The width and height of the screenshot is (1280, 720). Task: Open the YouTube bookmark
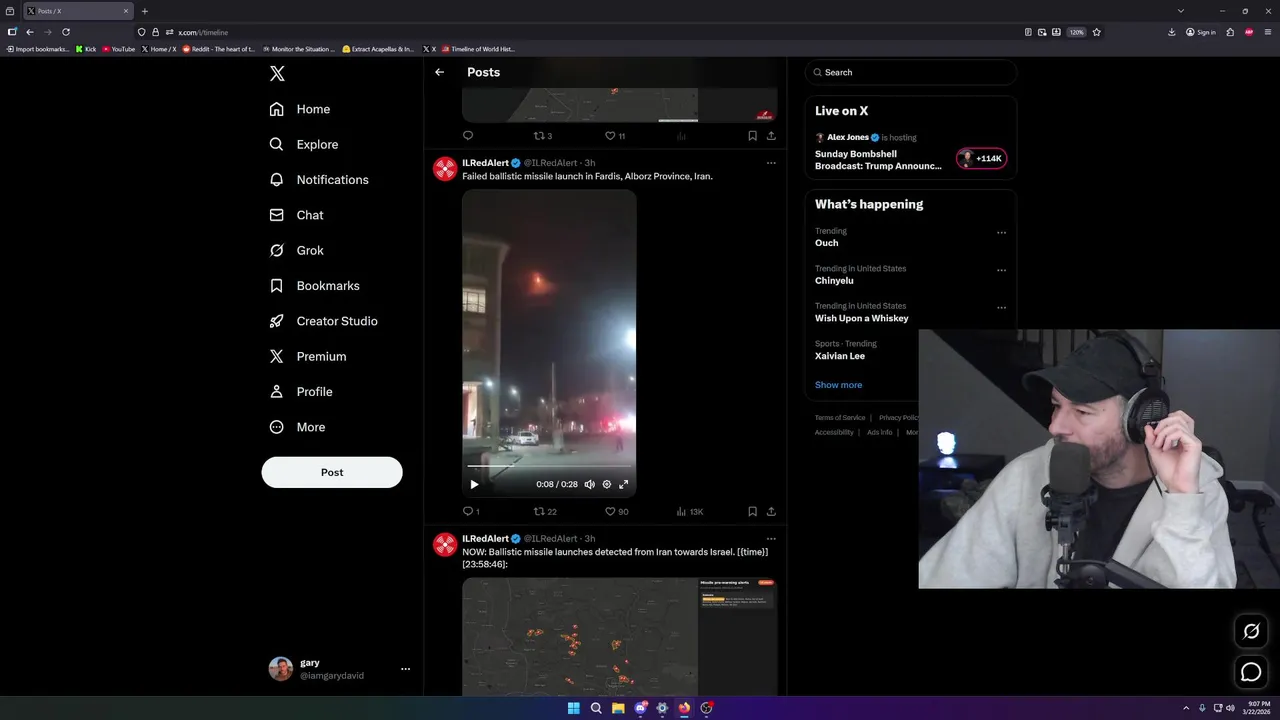click(x=118, y=49)
